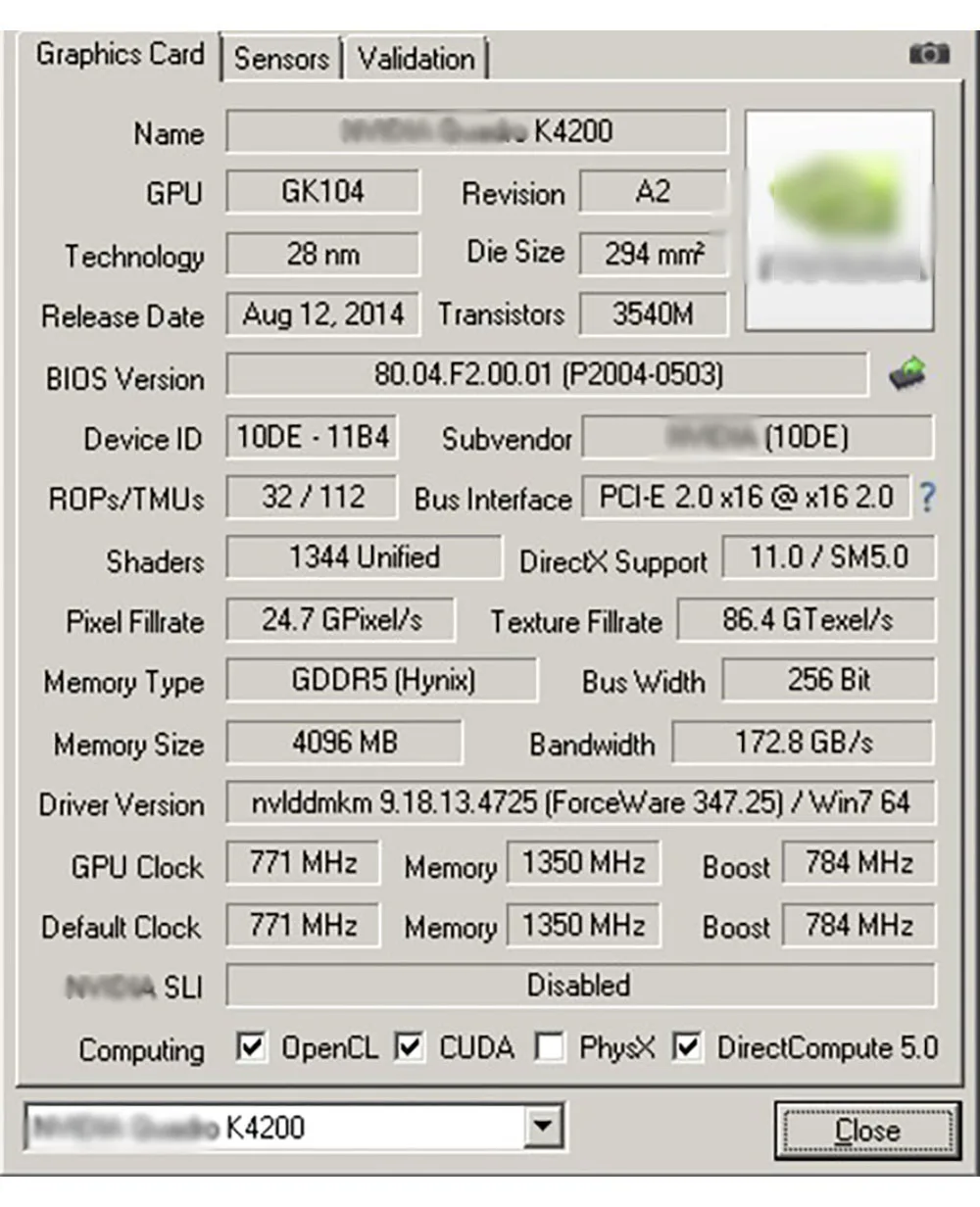
Task: Click the Driver Version field nvlddmkm 9.18.13.4725
Action: pyautogui.click(x=580, y=802)
